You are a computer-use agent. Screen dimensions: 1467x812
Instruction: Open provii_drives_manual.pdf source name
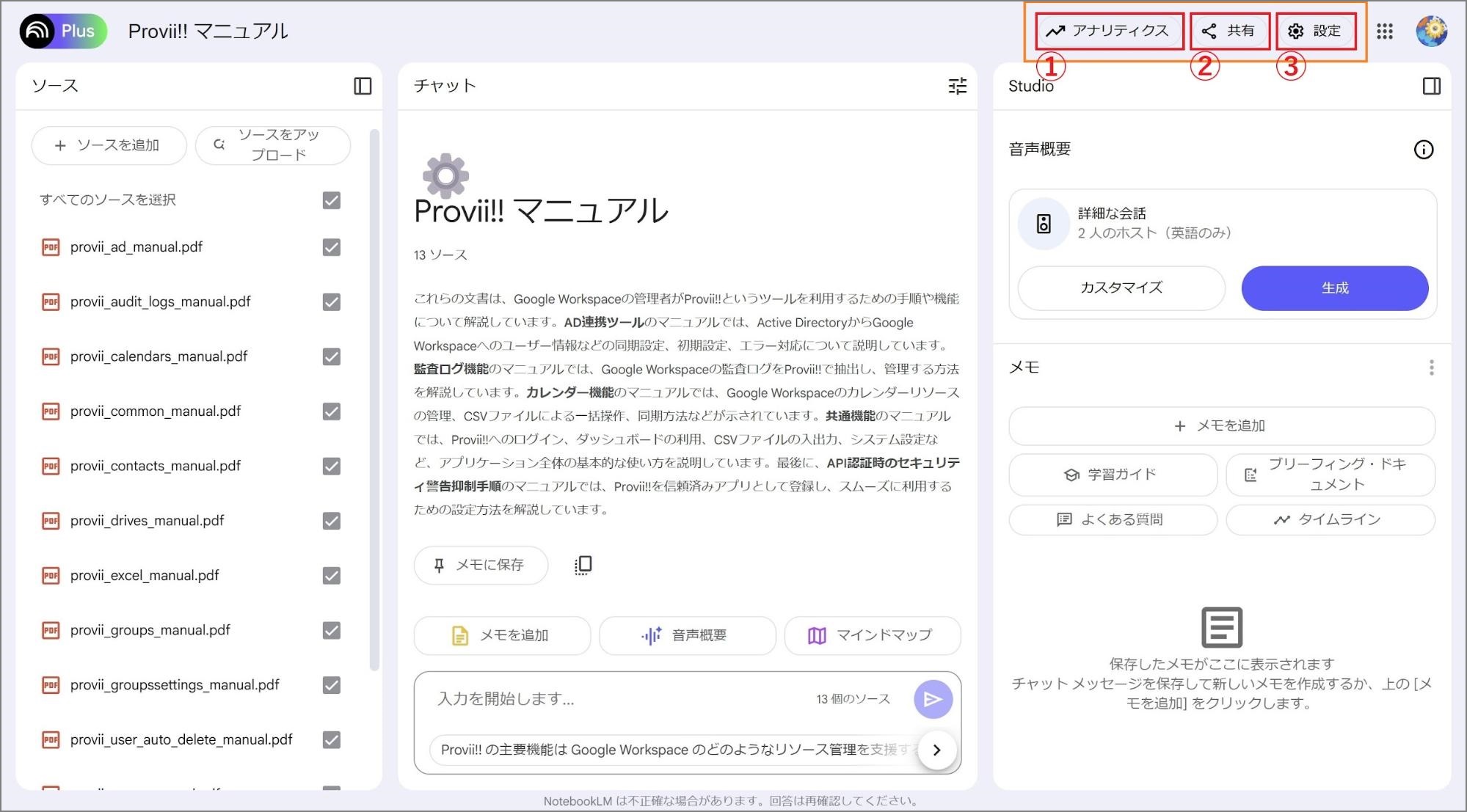148,521
